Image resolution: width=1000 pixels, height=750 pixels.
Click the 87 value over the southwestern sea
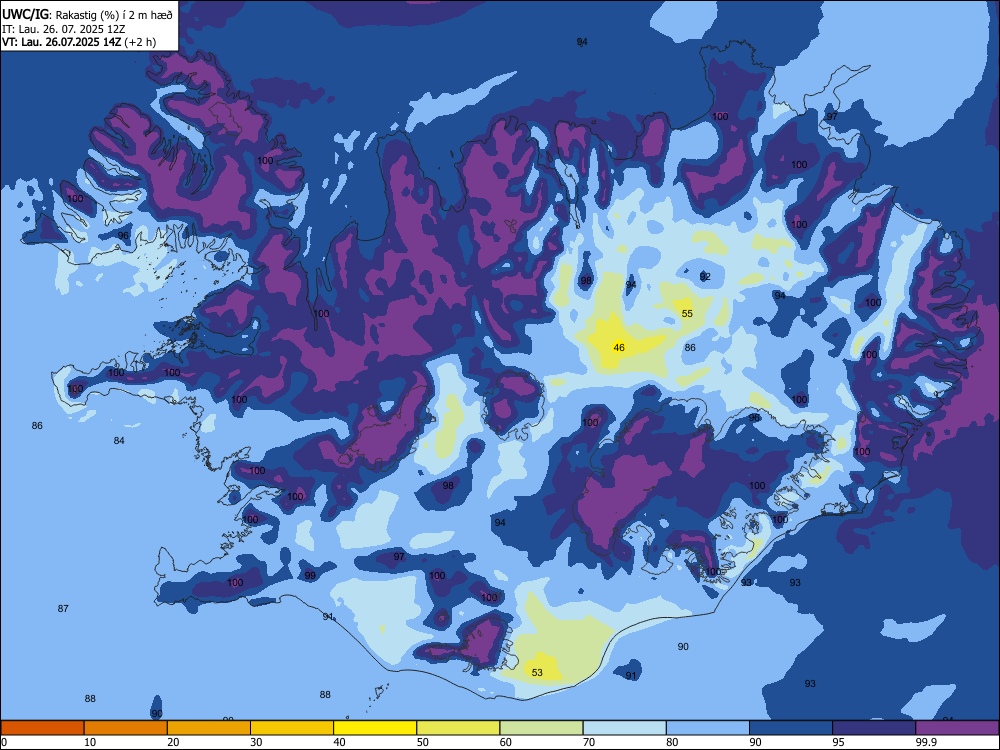63,608
